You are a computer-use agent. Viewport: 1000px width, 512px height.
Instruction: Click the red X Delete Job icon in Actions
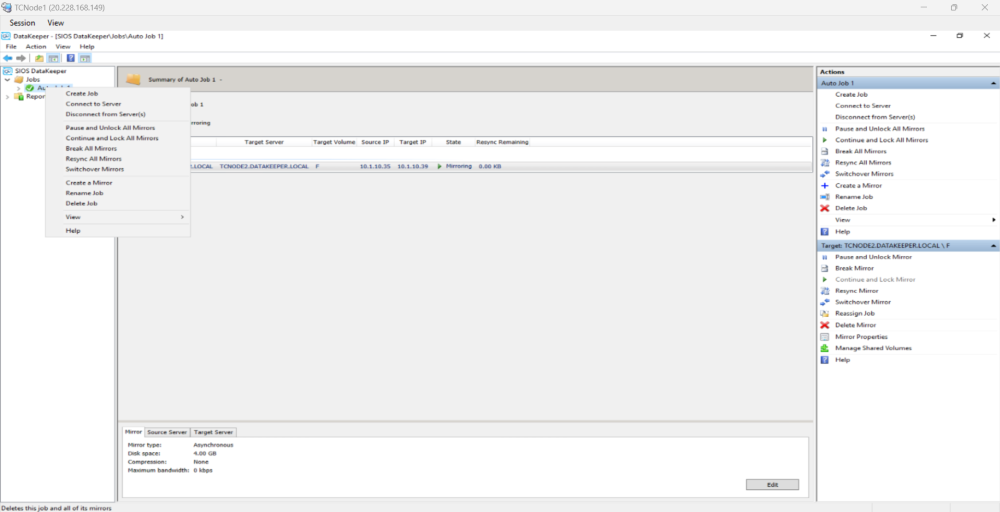[824, 208]
